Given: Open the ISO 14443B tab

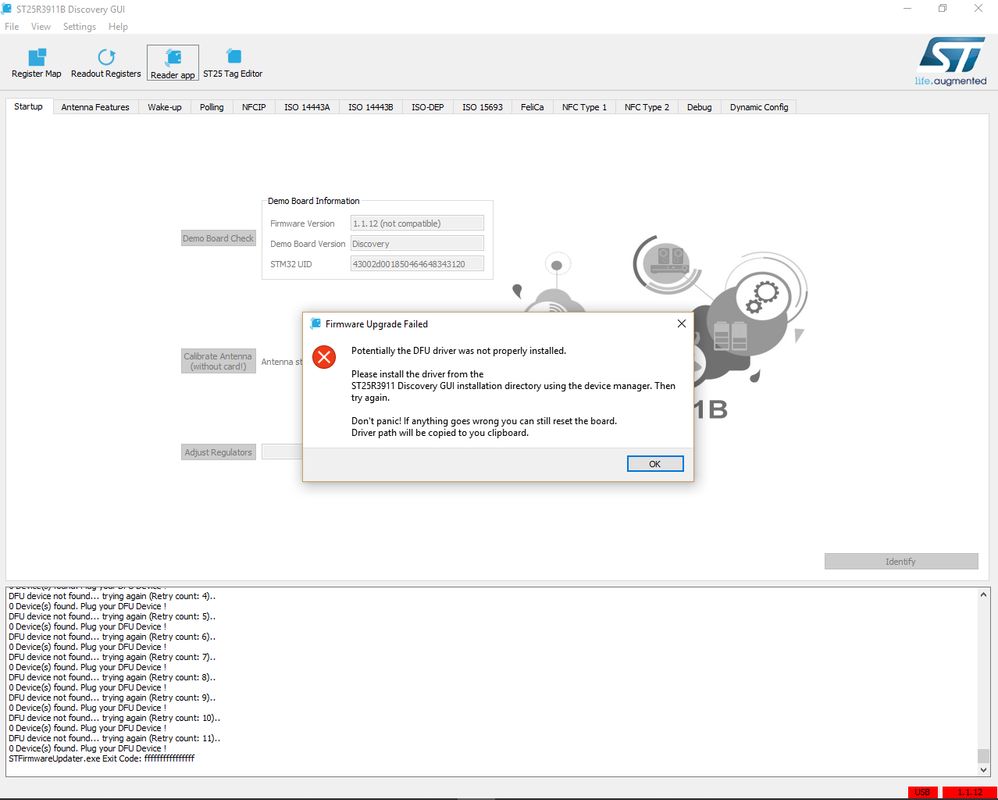Looking at the screenshot, I should [370, 107].
